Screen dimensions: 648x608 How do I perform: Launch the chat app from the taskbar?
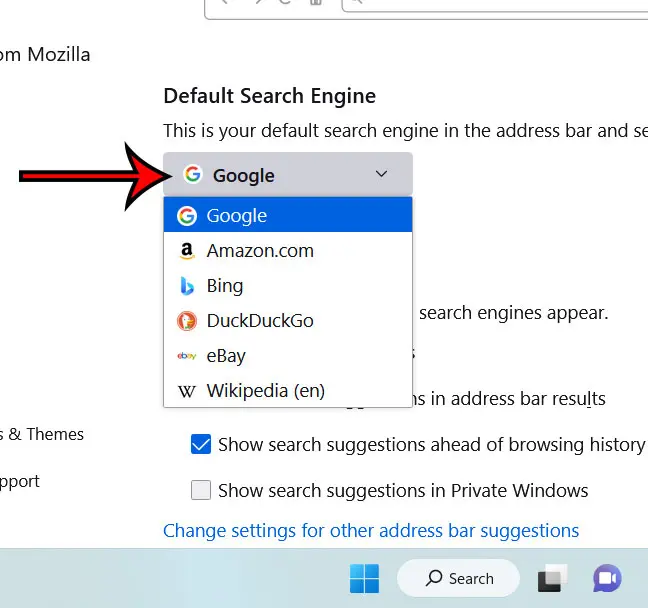(x=606, y=578)
